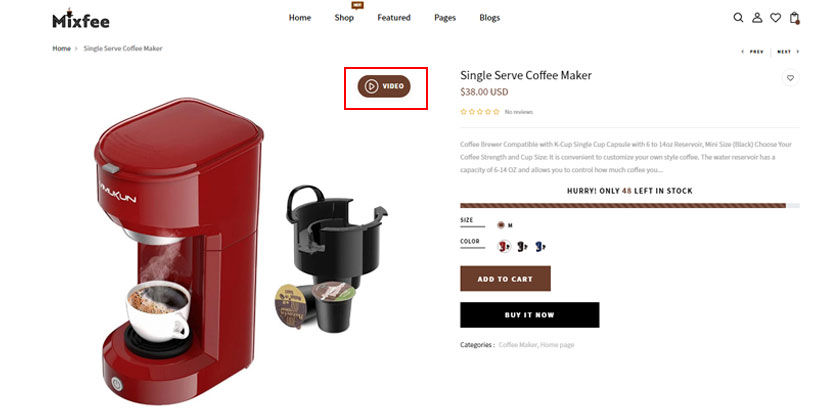
Task: Open the shopping bag cart icon
Action: coord(794,18)
